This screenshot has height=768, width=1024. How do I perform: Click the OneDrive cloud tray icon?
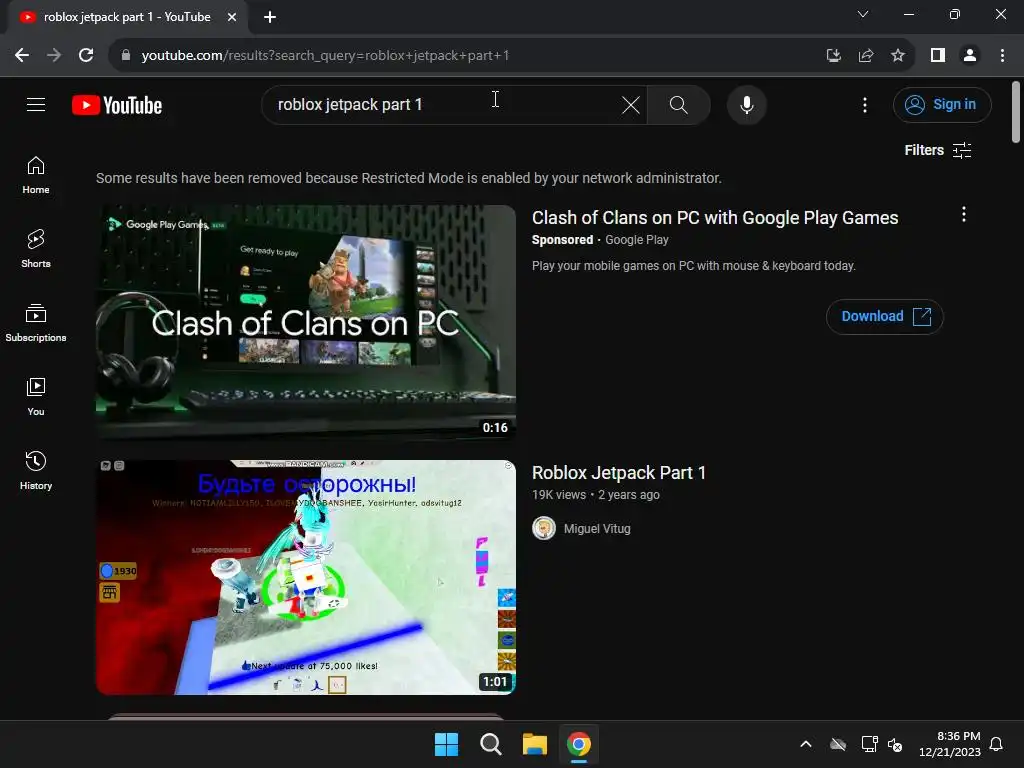pyautogui.click(x=838, y=744)
